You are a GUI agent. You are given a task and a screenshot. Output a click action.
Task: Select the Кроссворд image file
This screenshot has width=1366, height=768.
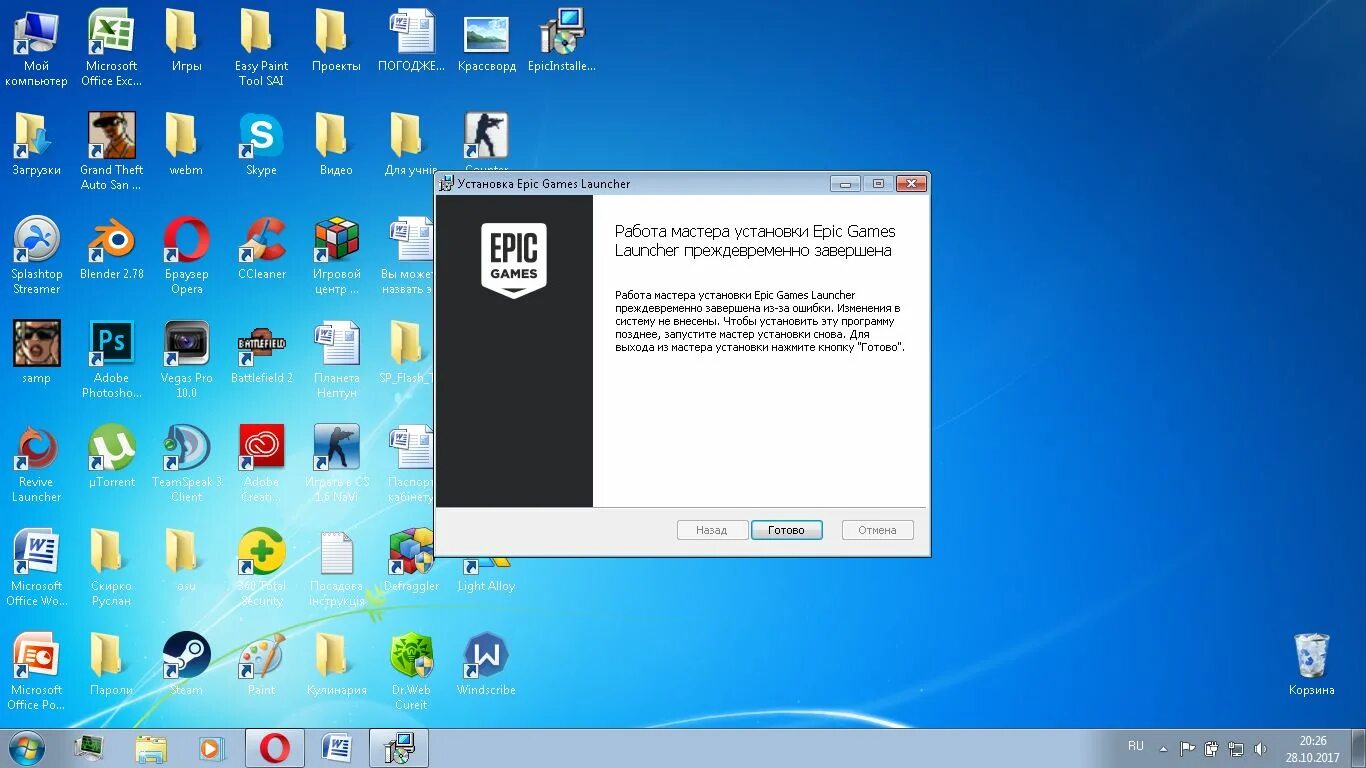coord(487,42)
